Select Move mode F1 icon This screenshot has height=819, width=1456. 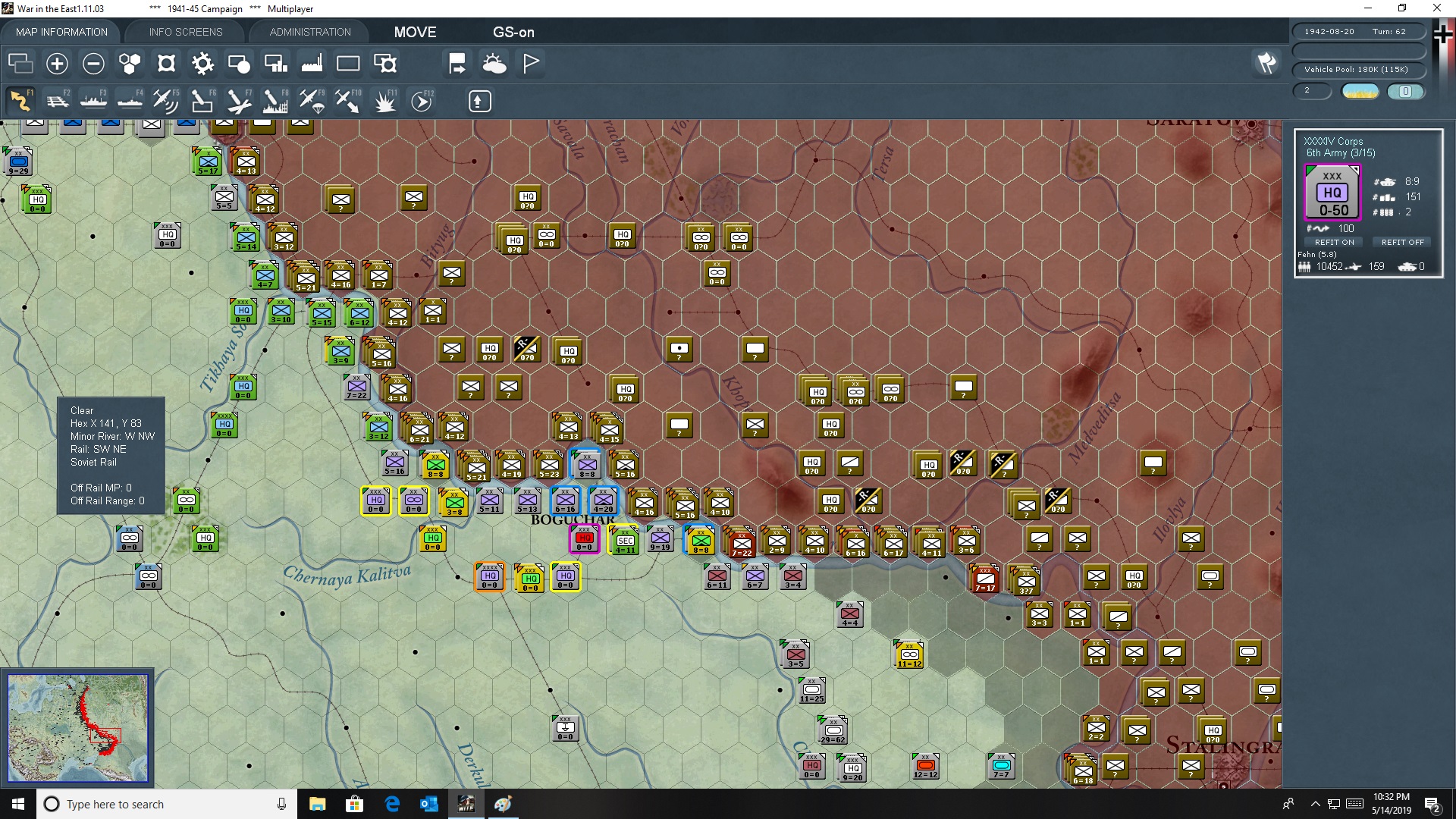point(20,101)
